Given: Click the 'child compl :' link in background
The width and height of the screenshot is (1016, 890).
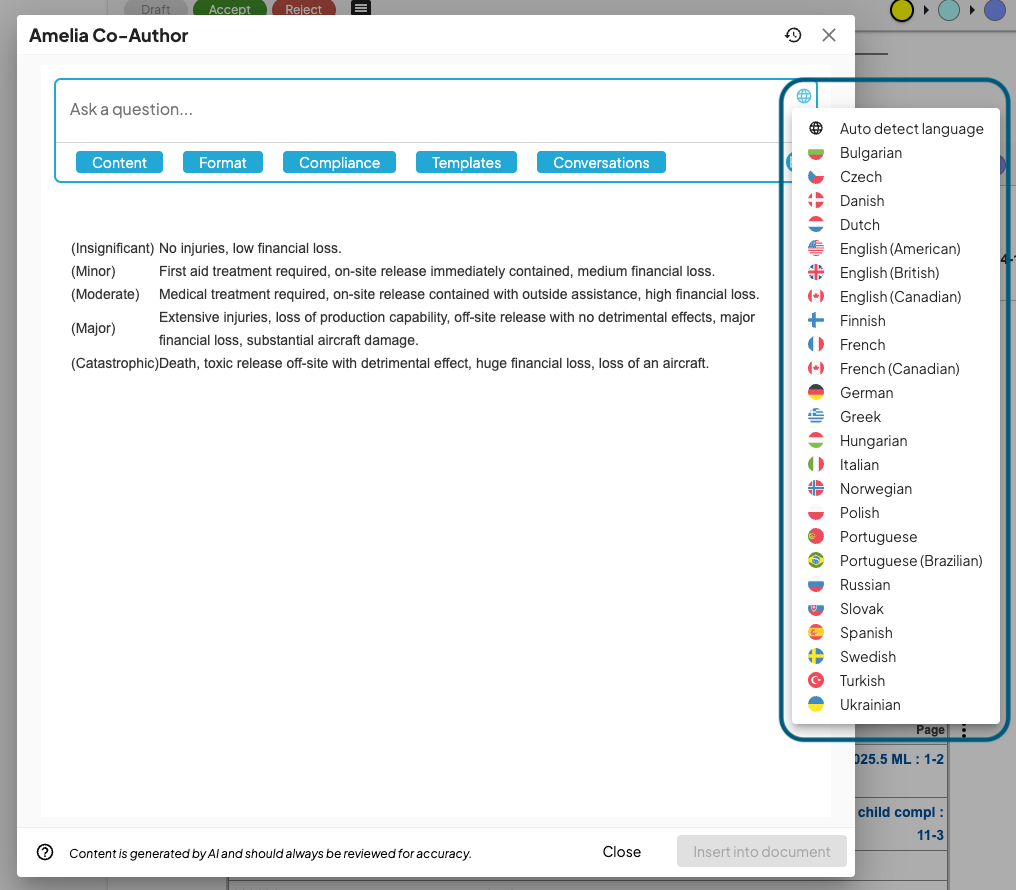Looking at the screenshot, I should [901, 812].
